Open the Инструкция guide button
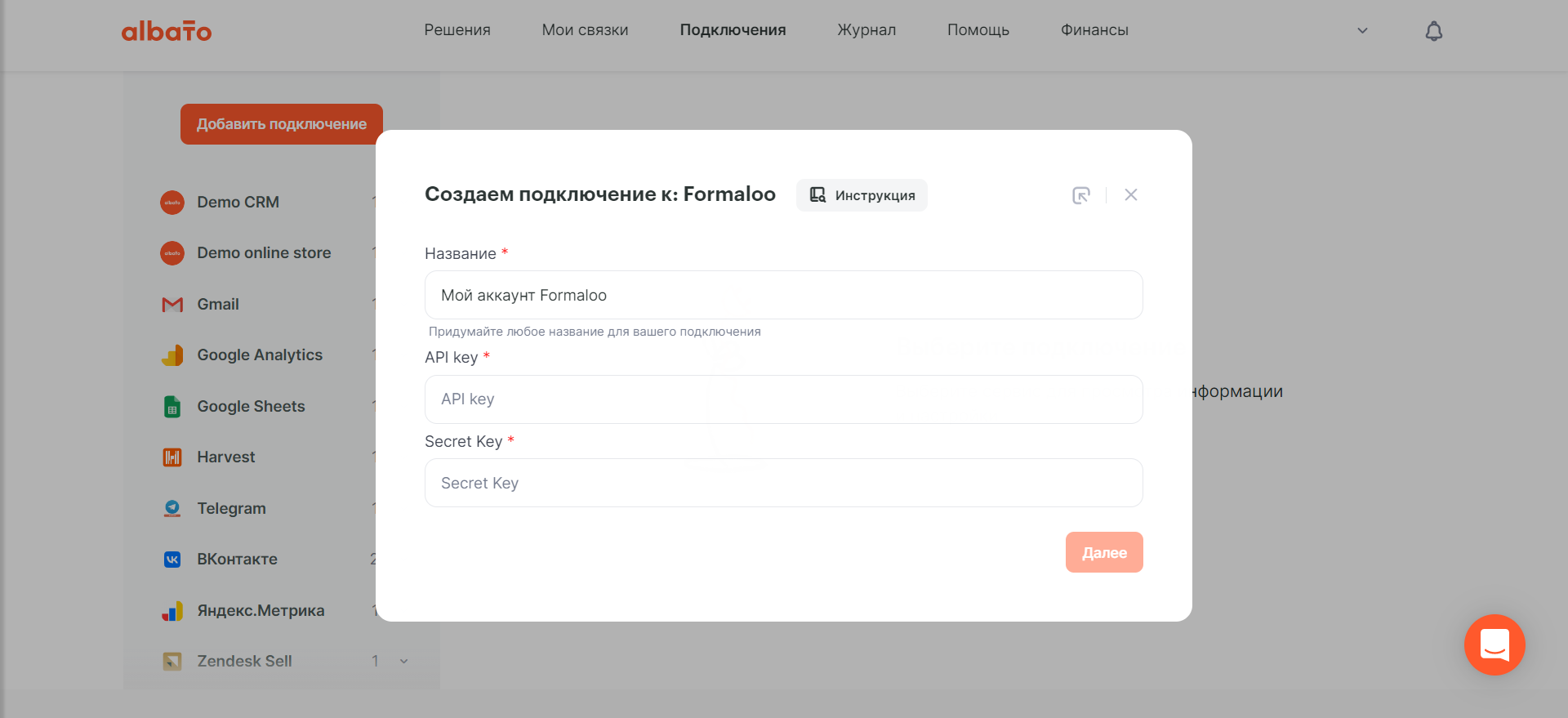The height and width of the screenshot is (718, 1568). (862, 195)
